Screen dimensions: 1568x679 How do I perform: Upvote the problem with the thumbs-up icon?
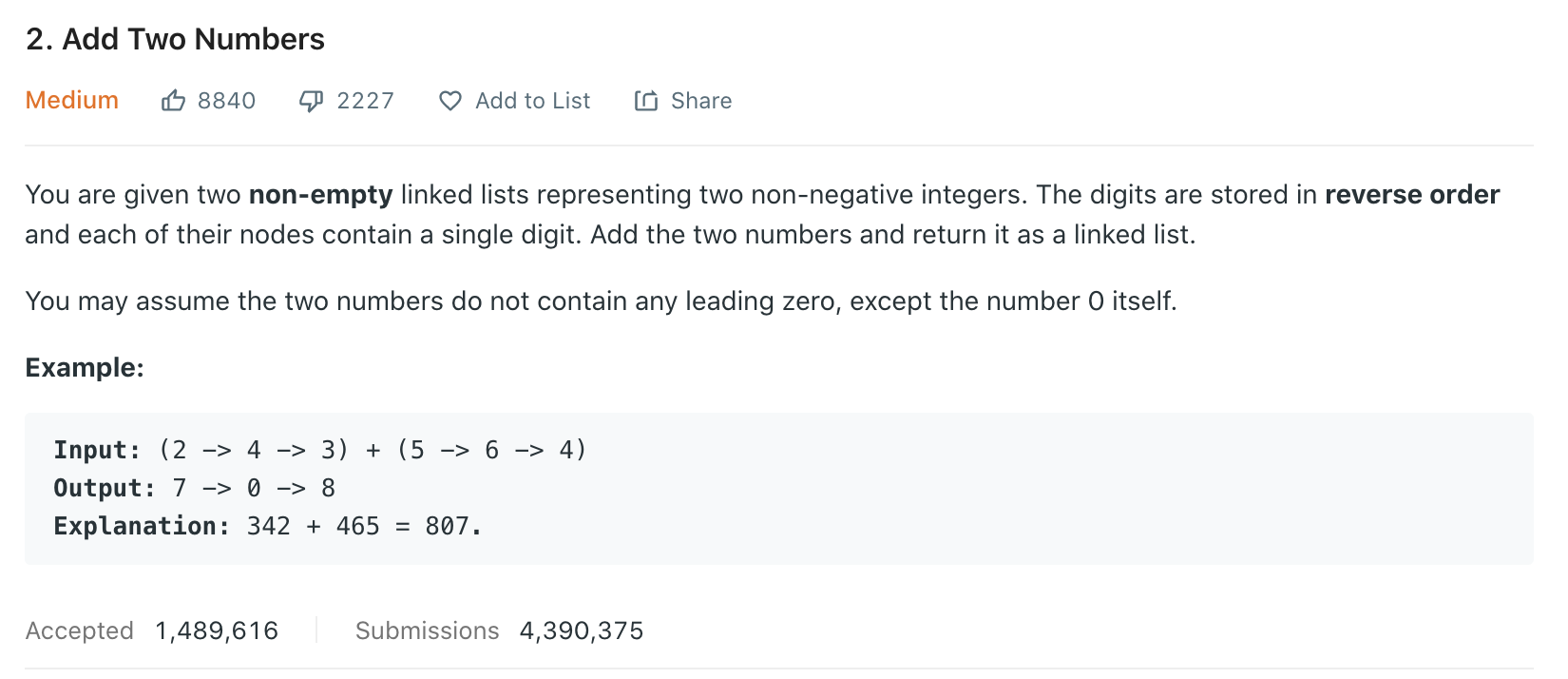(x=173, y=100)
